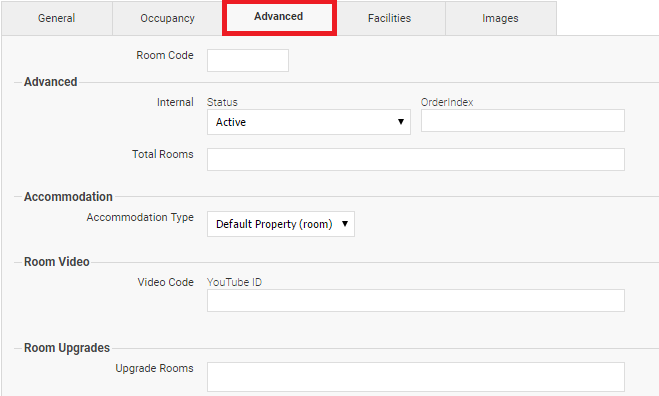Click the Upgrade Rooms label
This screenshot has height=396, width=659.
coord(154,368)
